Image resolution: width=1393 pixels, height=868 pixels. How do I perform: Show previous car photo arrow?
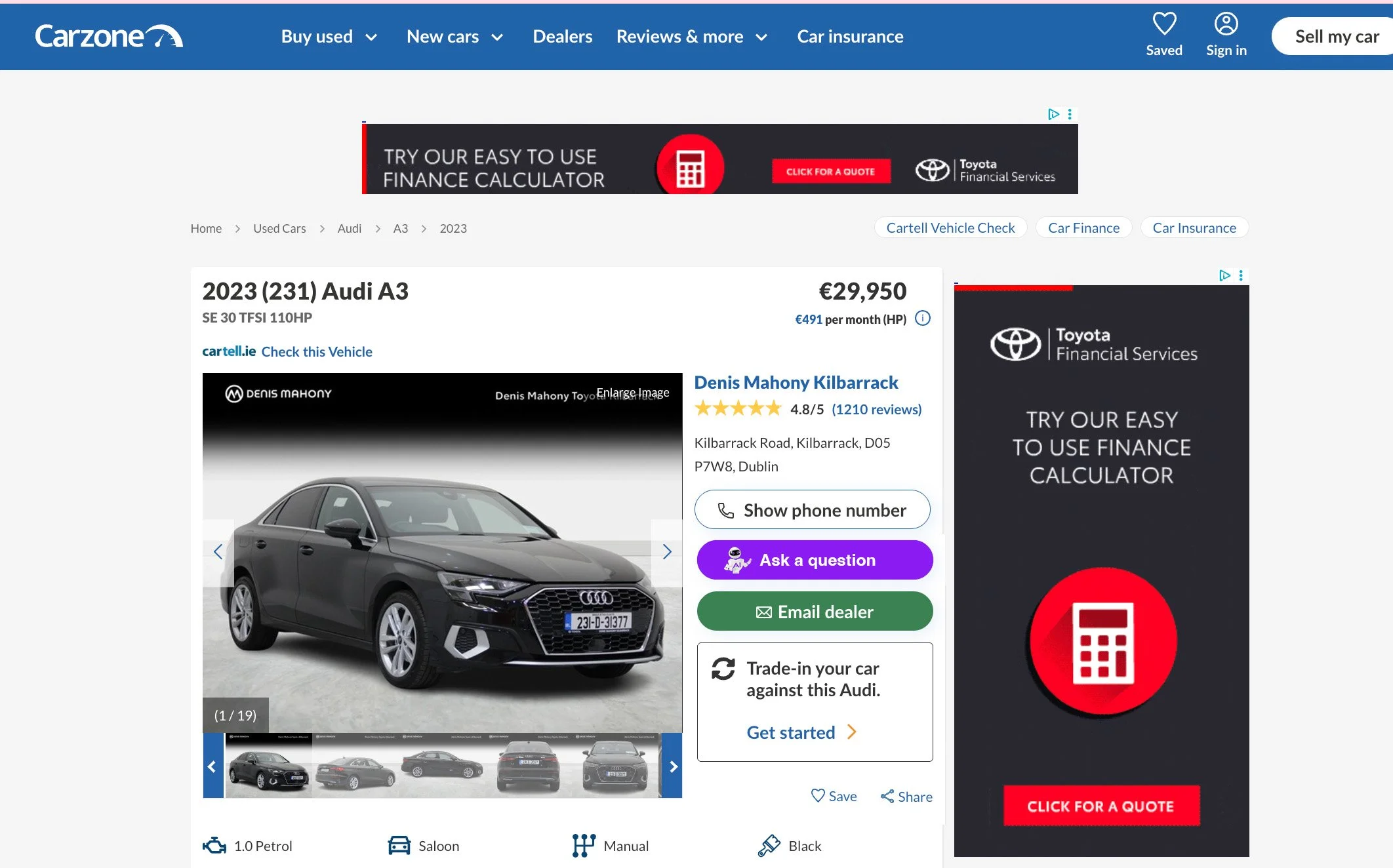click(218, 552)
